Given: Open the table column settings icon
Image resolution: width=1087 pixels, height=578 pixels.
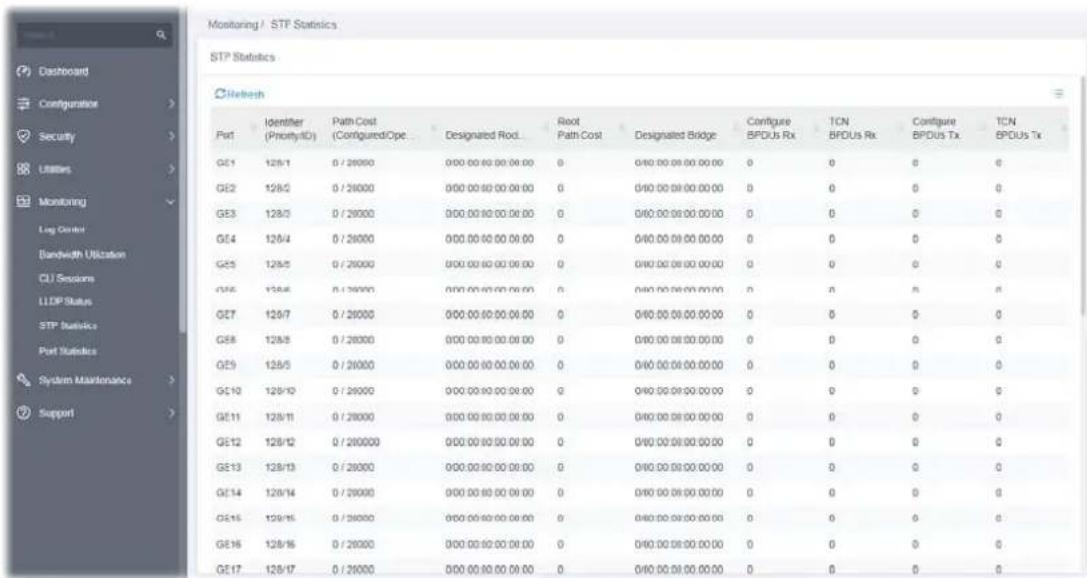Looking at the screenshot, I should pyautogui.click(x=1059, y=94).
